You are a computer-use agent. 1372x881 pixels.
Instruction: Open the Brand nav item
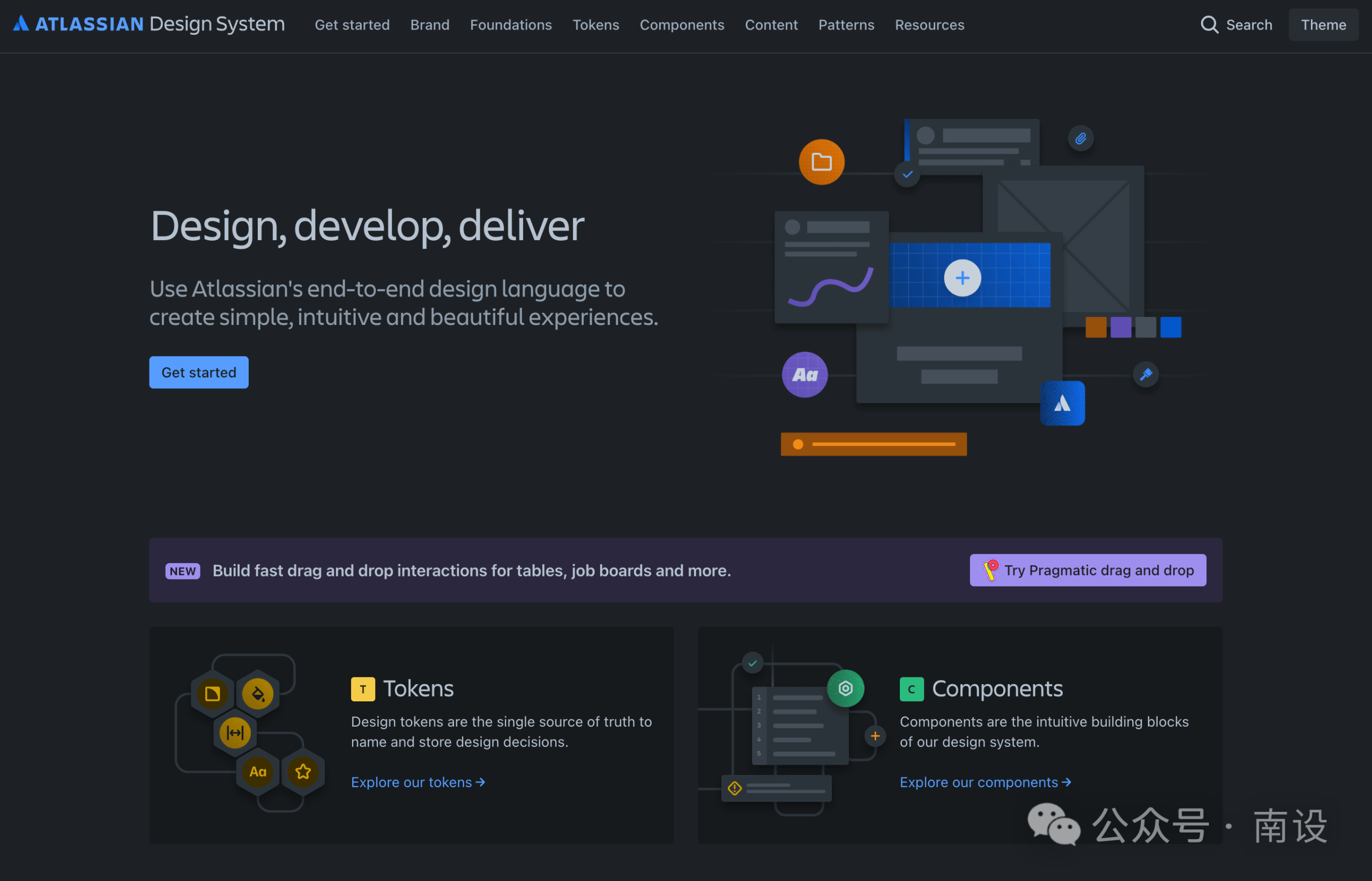(x=430, y=25)
